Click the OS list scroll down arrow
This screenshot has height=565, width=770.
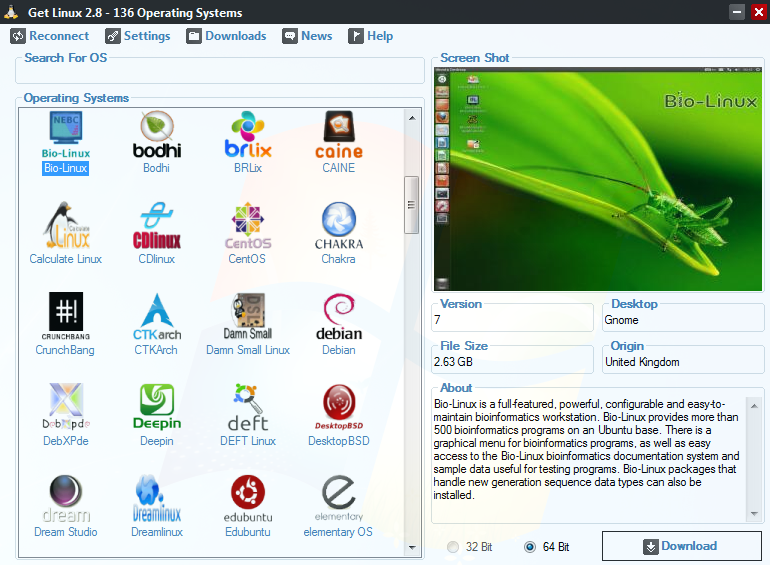coord(412,547)
